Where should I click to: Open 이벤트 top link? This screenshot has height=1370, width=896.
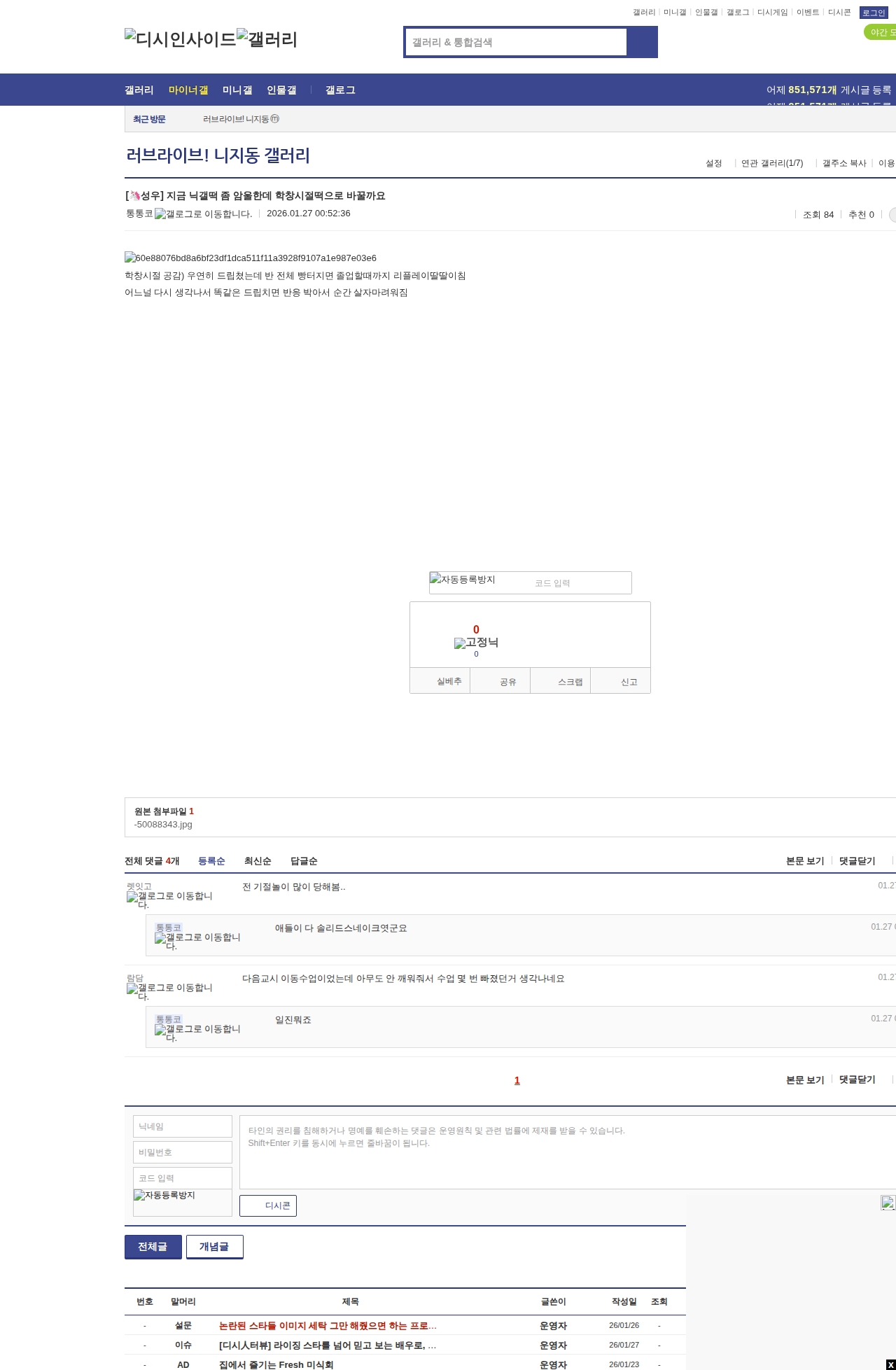808,13
